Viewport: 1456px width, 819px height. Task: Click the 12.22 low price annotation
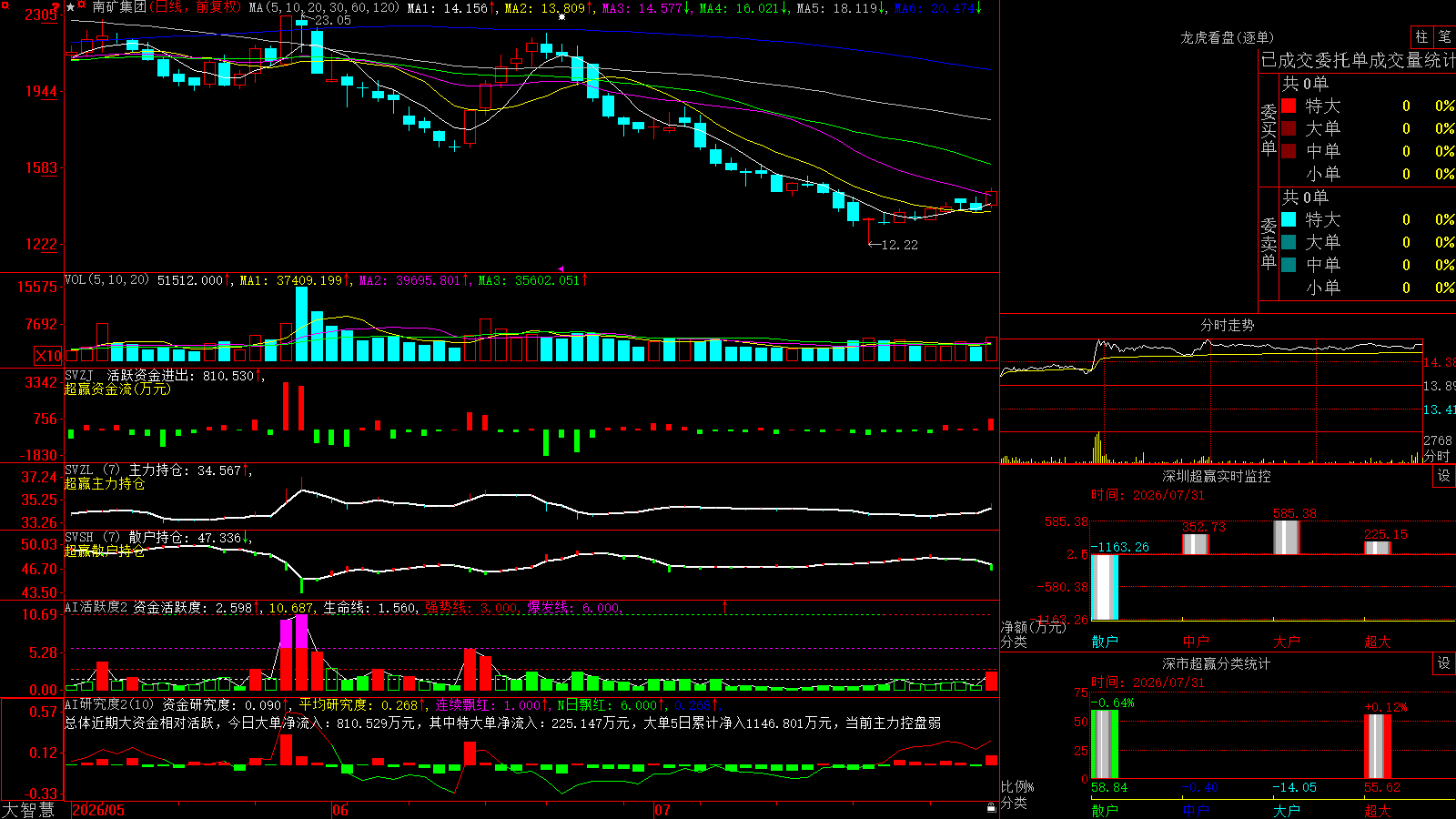pos(899,245)
